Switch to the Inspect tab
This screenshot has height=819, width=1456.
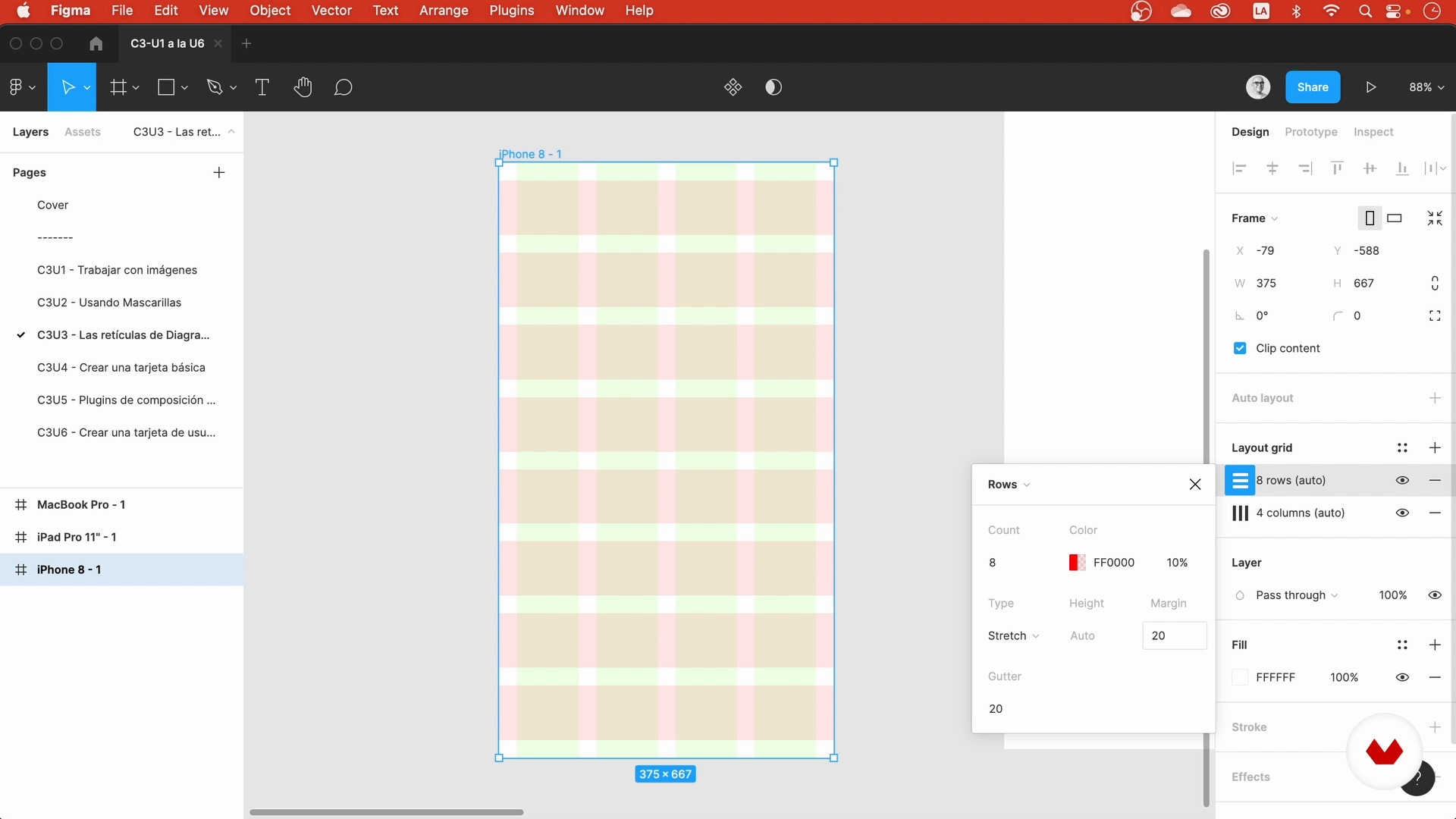[1373, 132]
